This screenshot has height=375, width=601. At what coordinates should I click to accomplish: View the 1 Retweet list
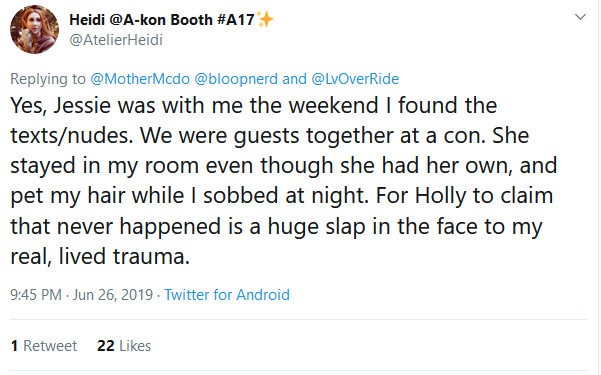click(44, 346)
